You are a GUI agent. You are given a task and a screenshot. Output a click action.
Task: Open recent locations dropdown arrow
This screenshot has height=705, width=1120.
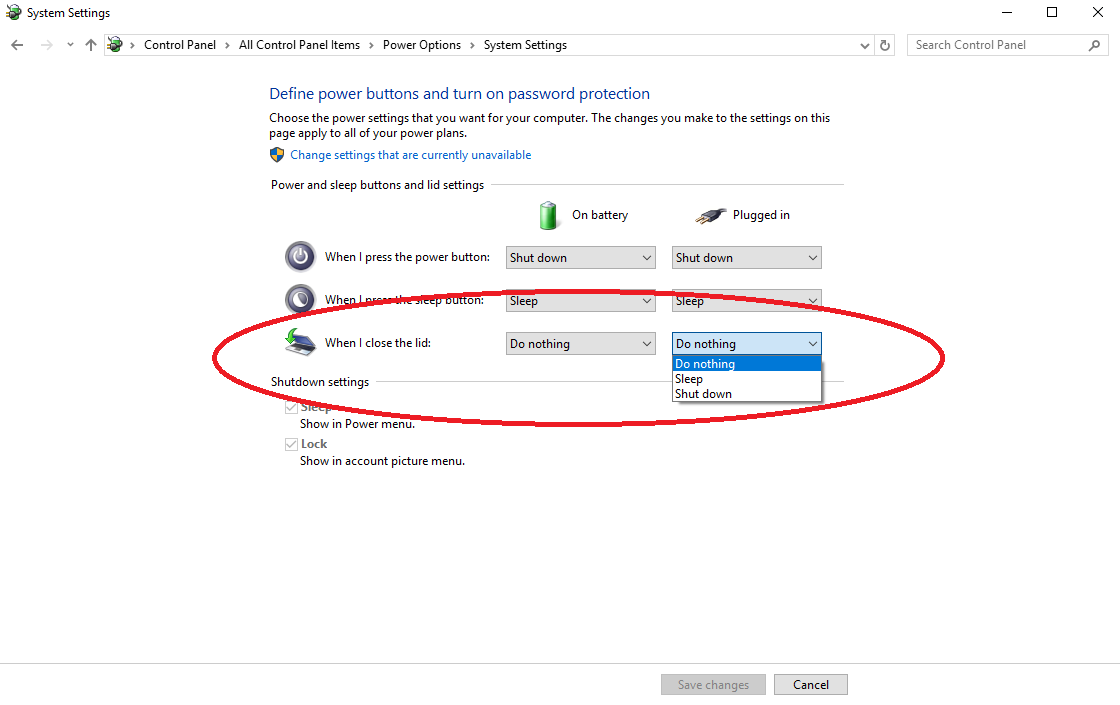(70, 45)
